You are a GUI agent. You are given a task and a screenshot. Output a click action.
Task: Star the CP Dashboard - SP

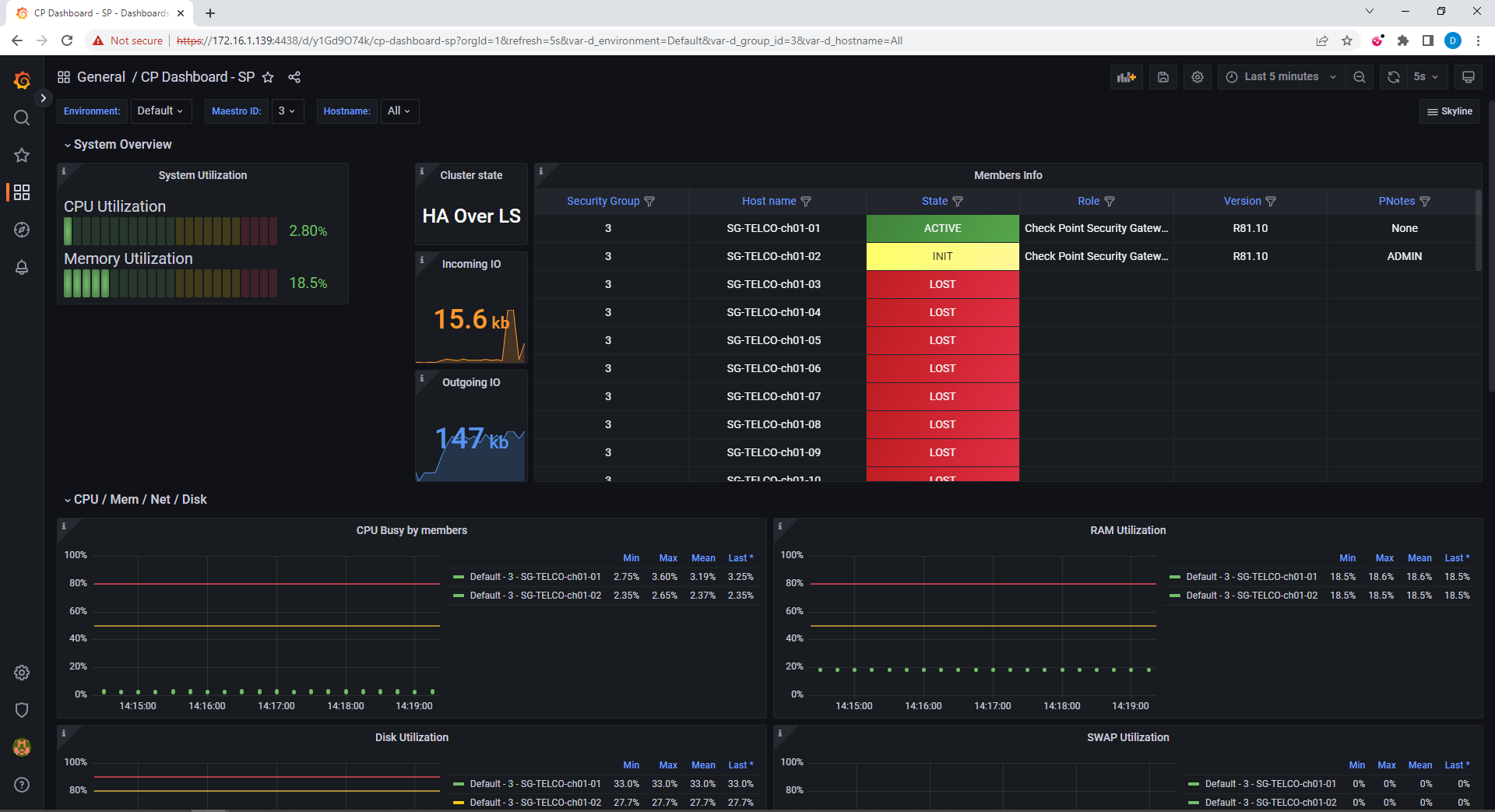(x=268, y=77)
